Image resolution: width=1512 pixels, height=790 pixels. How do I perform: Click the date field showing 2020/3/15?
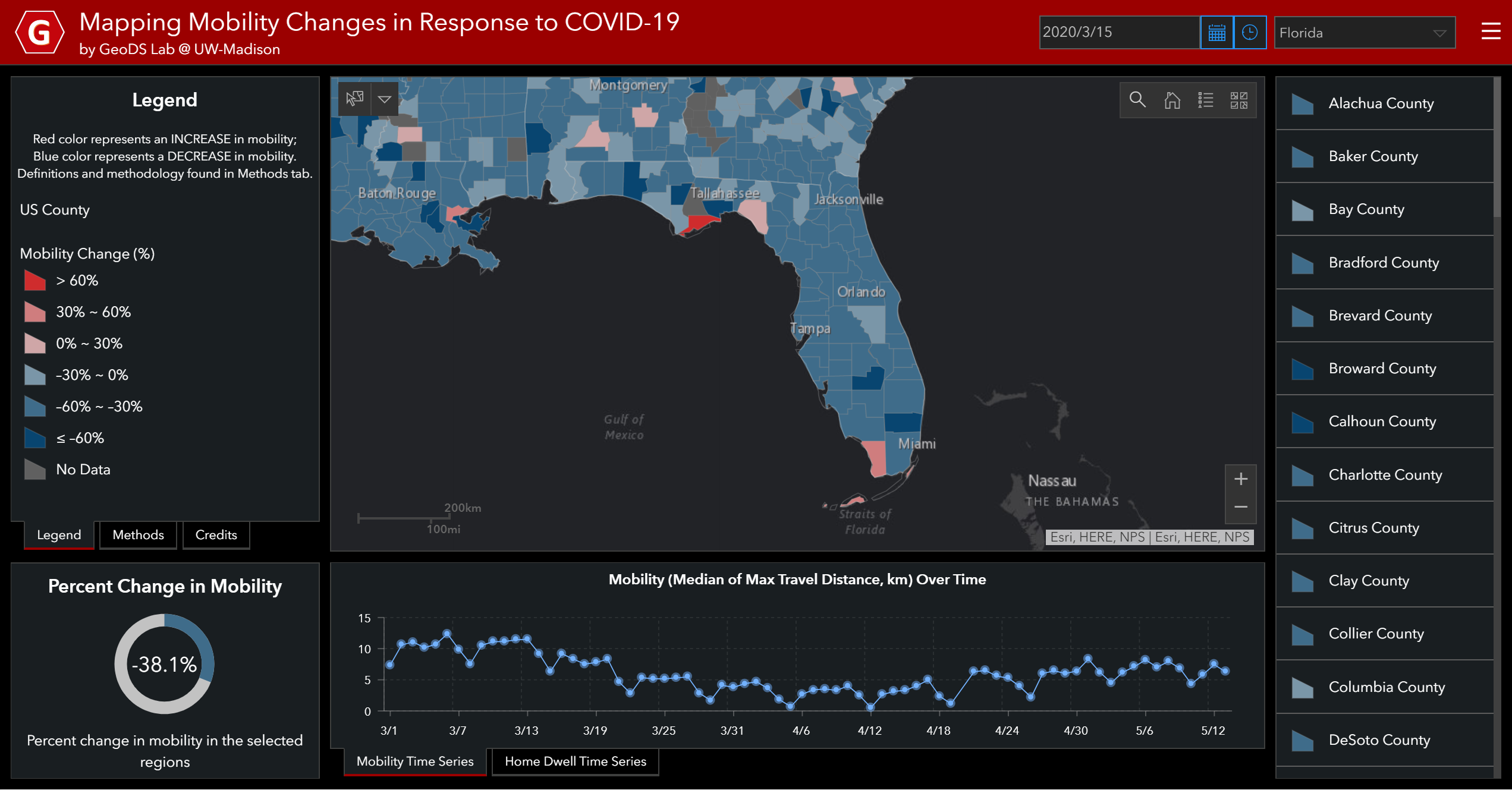tap(1119, 33)
